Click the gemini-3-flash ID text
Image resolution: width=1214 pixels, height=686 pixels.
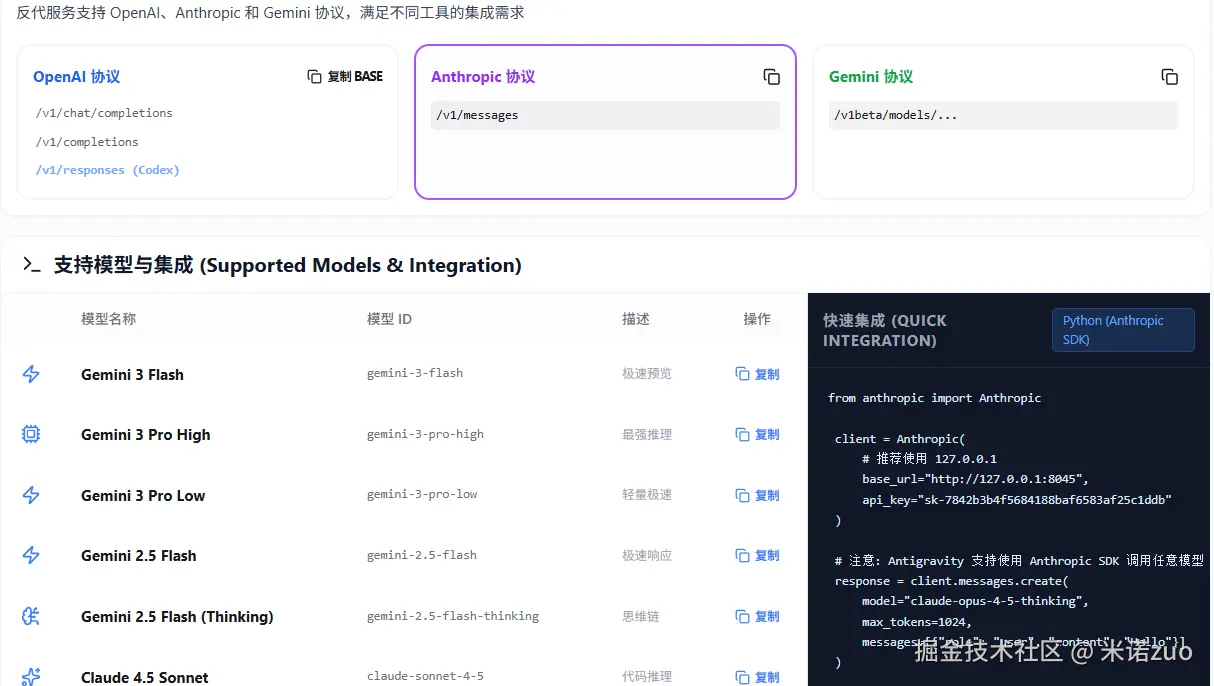click(415, 373)
